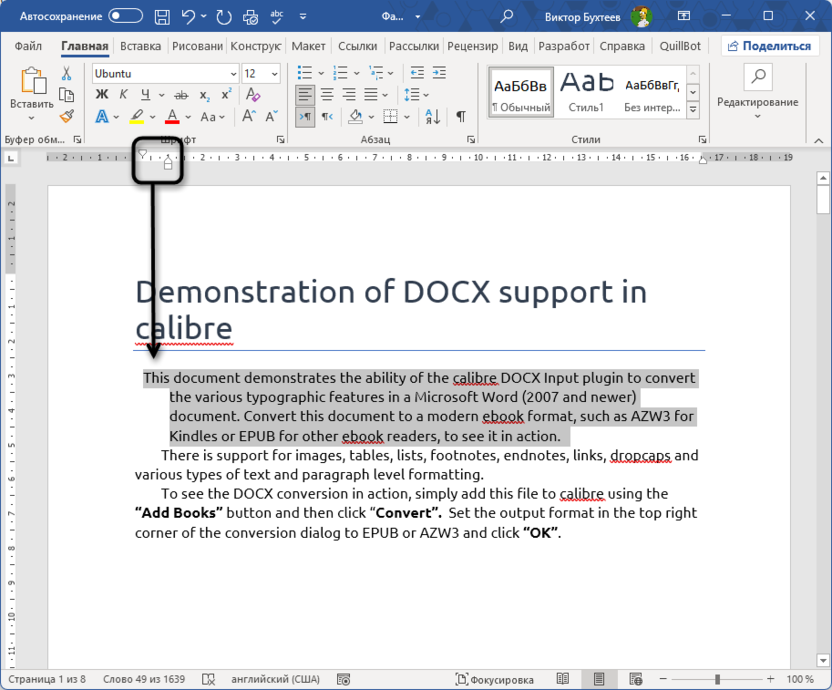Show paragraph marks with the Pilcrow icon
The height and width of the screenshot is (690, 832).
coord(461,116)
